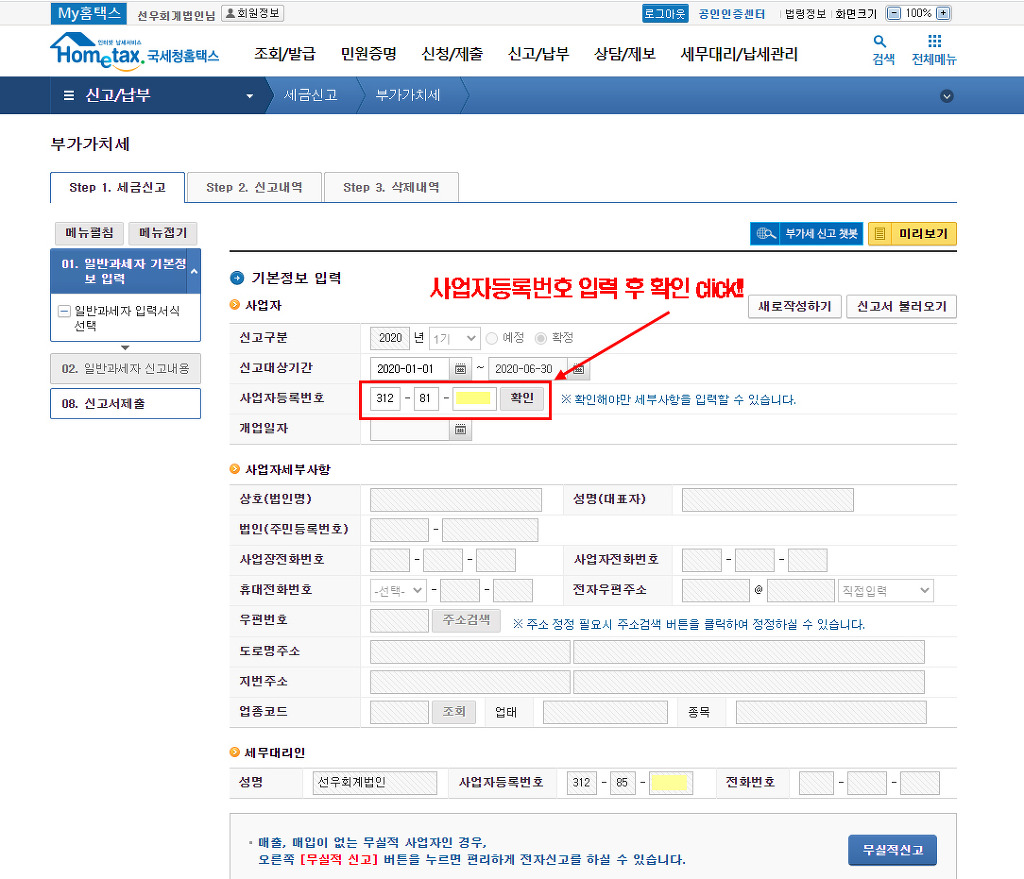This screenshot has width=1024, height=879.
Task: Decrease screen size with minus icon
Action: coord(894,13)
